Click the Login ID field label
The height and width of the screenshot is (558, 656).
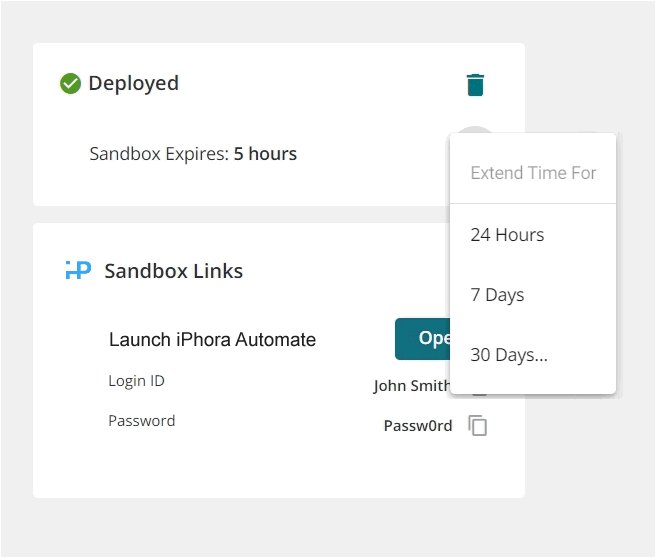point(136,381)
